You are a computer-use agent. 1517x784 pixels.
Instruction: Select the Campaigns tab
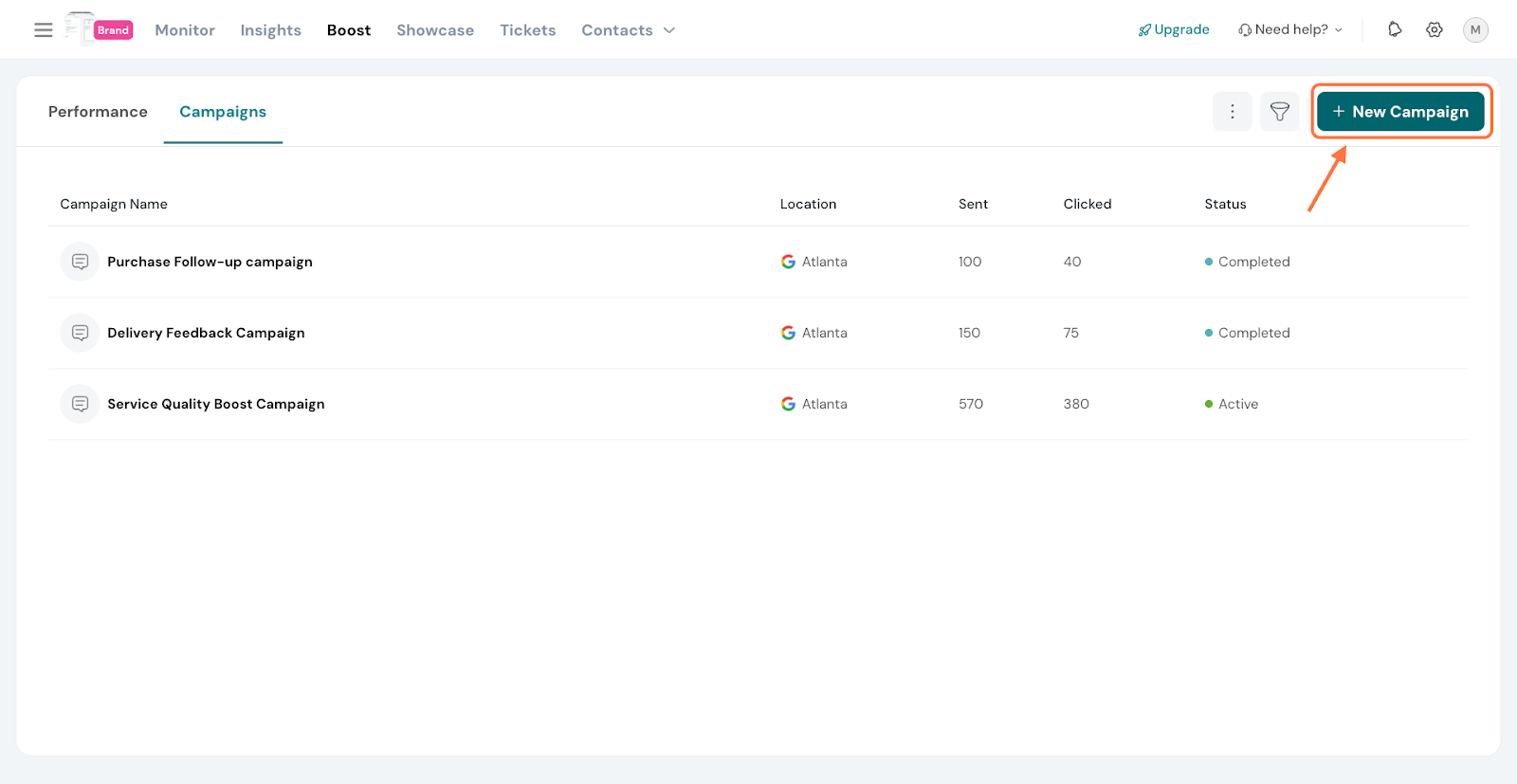[x=223, y=112]
